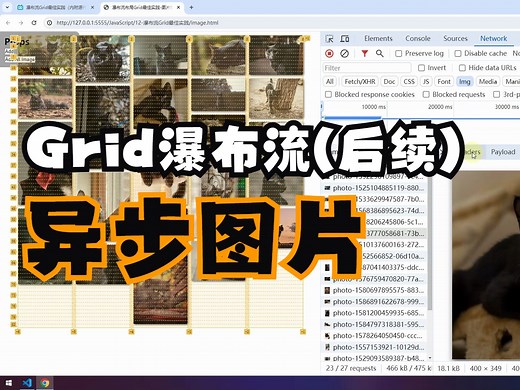Filter requests by Img
The height and width of the screenshot is (390, 520).
pos(465,82)
